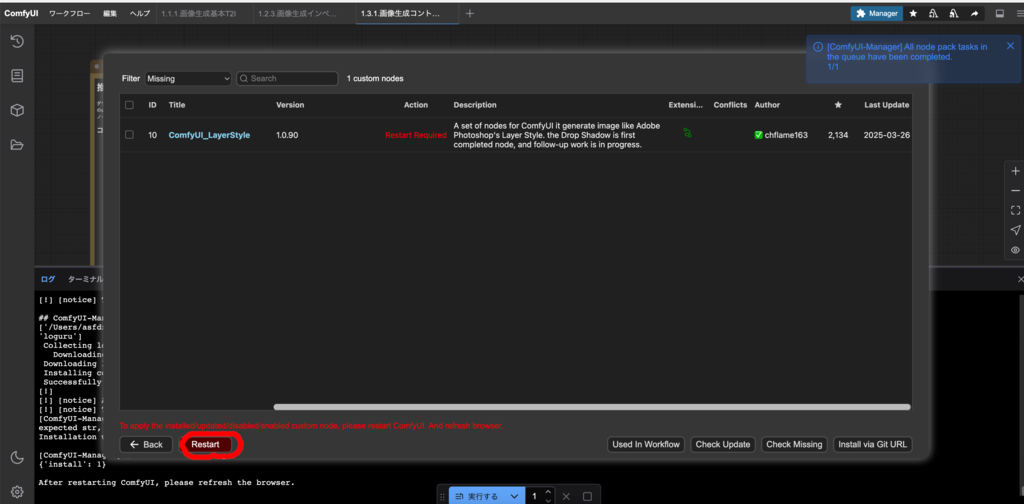Click the version 1.0.90 cell
Image resolution: width=1024 pixels, height=504 pixels.
288,135
